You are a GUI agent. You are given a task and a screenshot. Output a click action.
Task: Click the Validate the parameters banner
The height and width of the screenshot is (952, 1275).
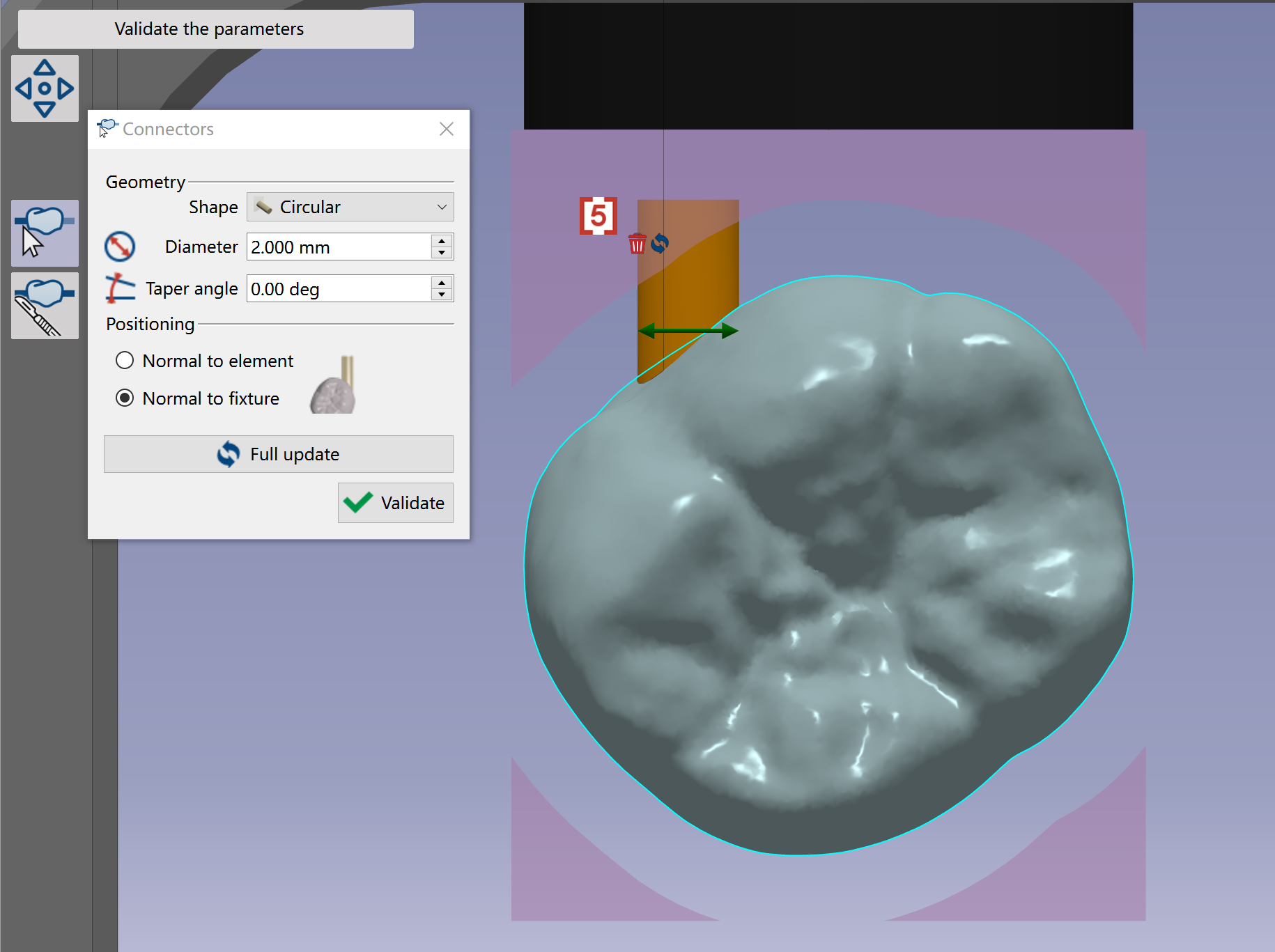click(216, 29)
